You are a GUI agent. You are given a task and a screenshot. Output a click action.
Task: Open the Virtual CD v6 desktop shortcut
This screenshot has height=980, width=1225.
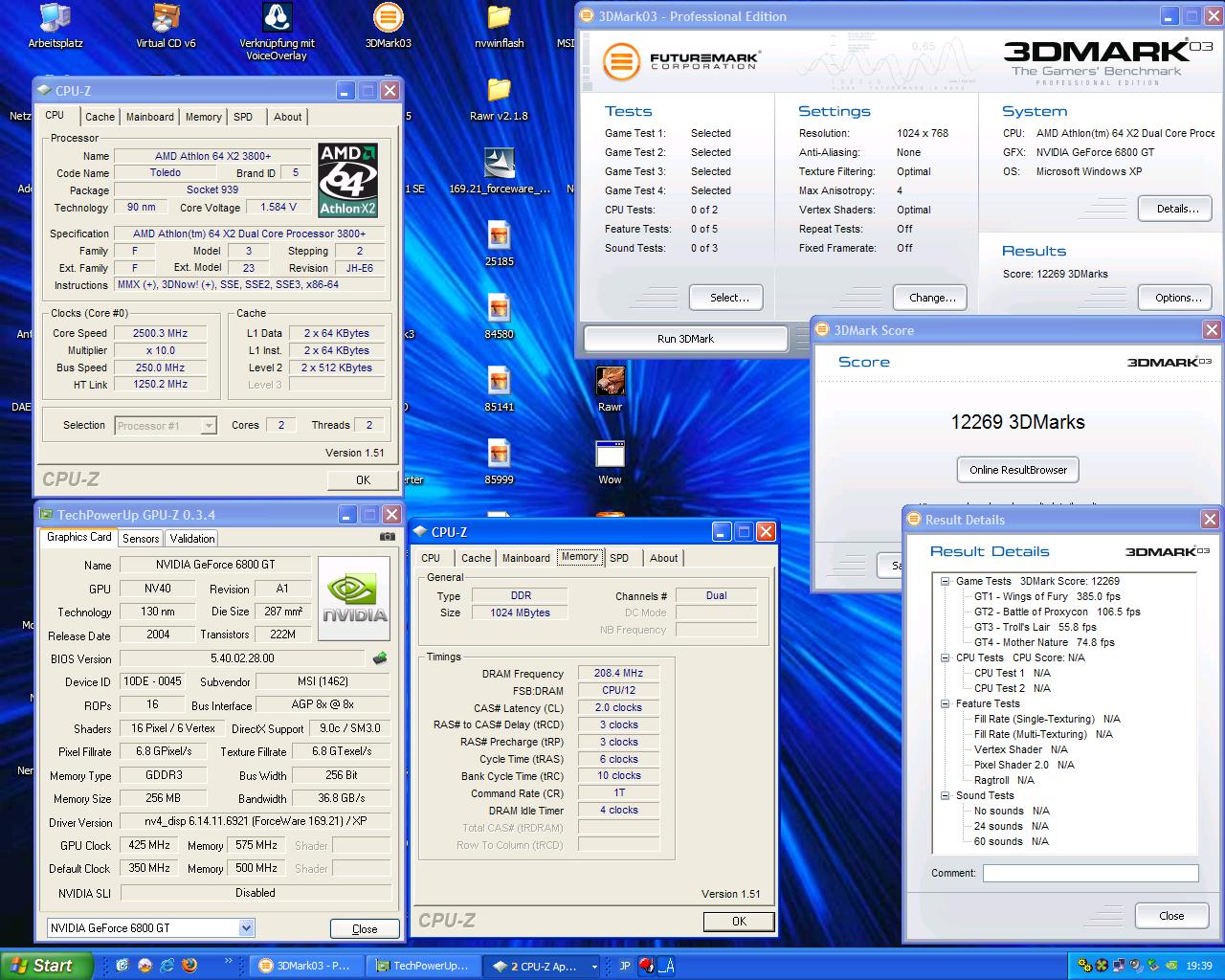click(166, 26)
